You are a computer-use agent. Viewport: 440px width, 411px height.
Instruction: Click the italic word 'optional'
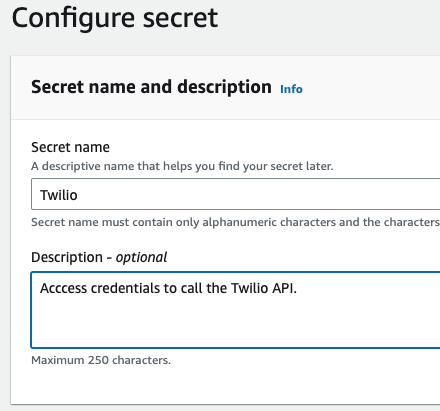(x=141, y=257)
